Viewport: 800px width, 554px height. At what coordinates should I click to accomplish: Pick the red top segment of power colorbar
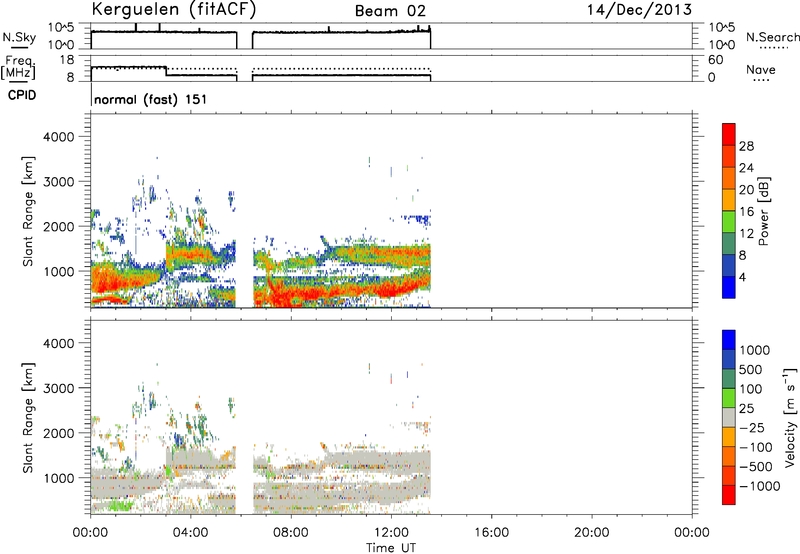coord(729,135)
